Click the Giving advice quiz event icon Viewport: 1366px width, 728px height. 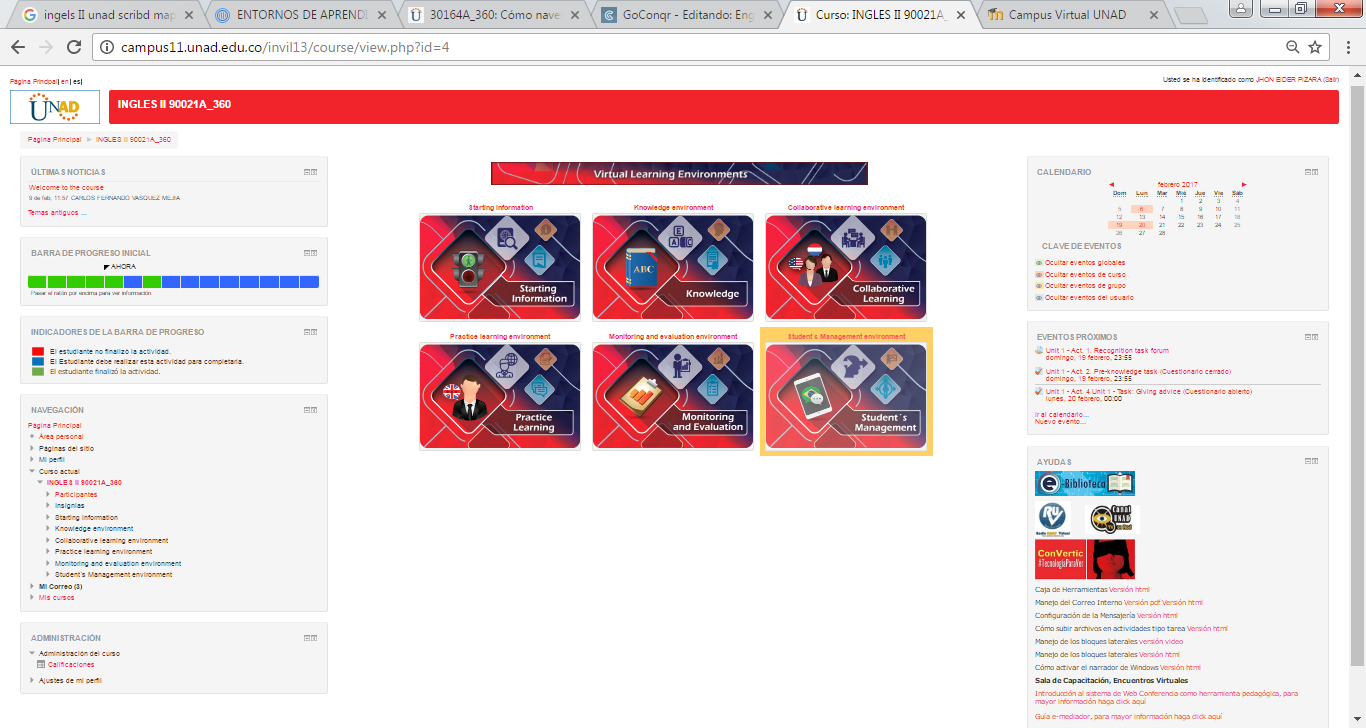click(1040, 391)
